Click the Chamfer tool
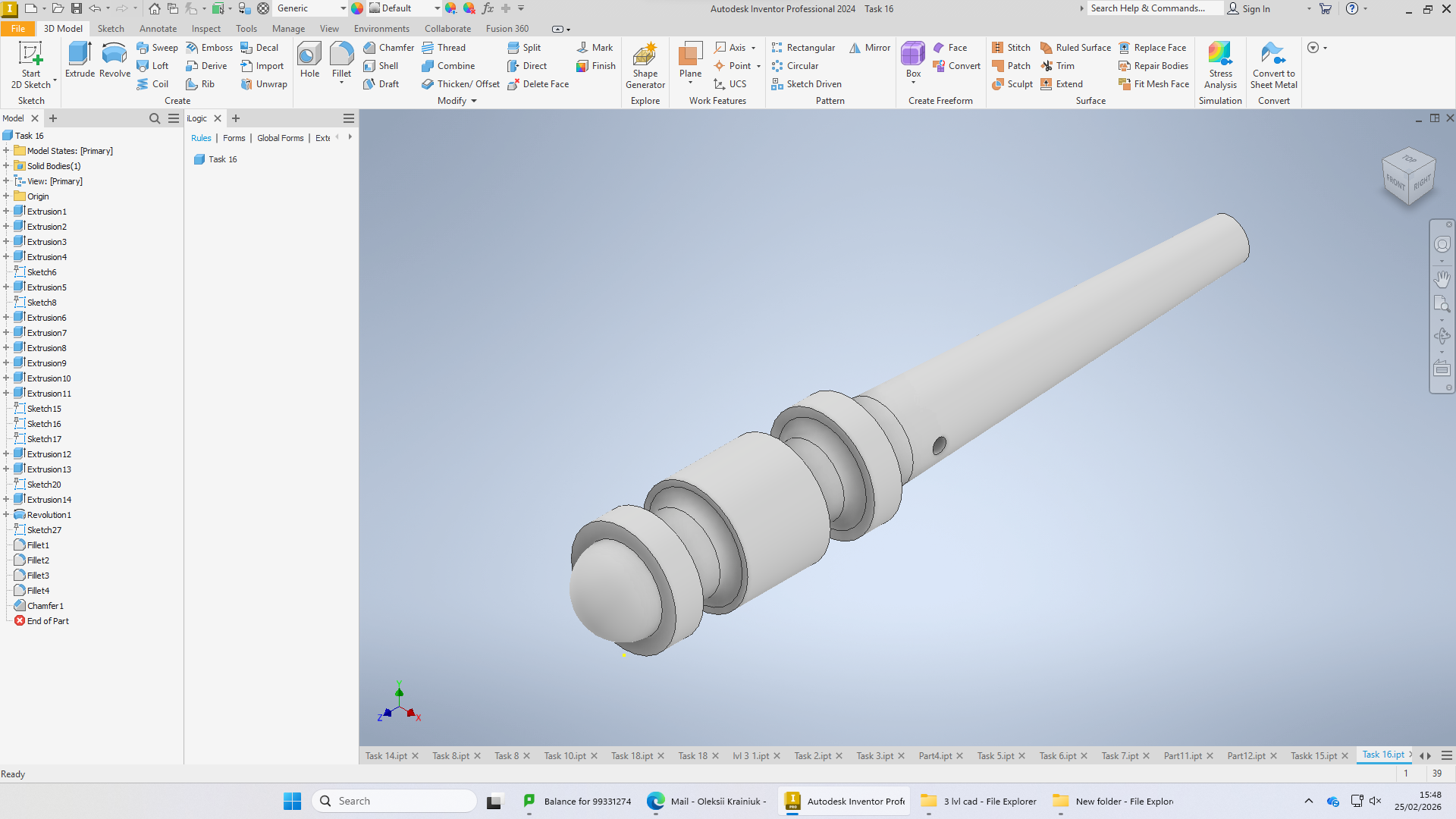The height and width of the screenshot is (819, 1456). 388,47
